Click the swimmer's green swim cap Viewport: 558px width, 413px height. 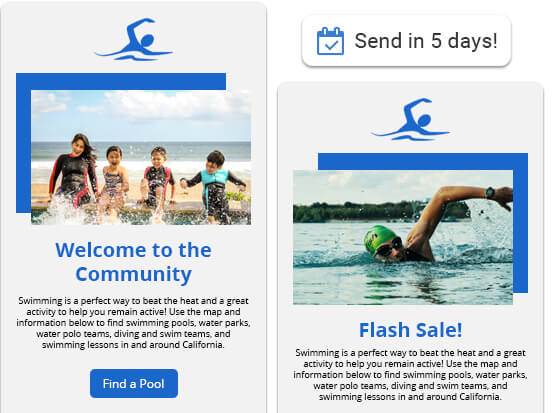(x=378, y=236)
